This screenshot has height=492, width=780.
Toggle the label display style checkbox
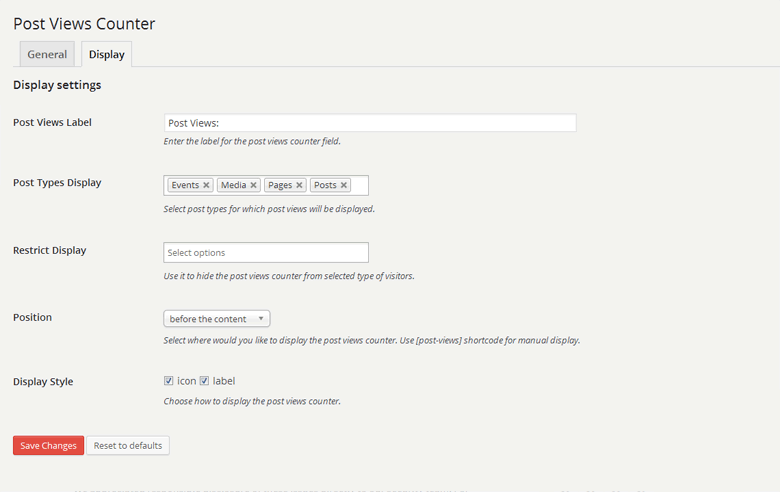[x=205, y=381]
